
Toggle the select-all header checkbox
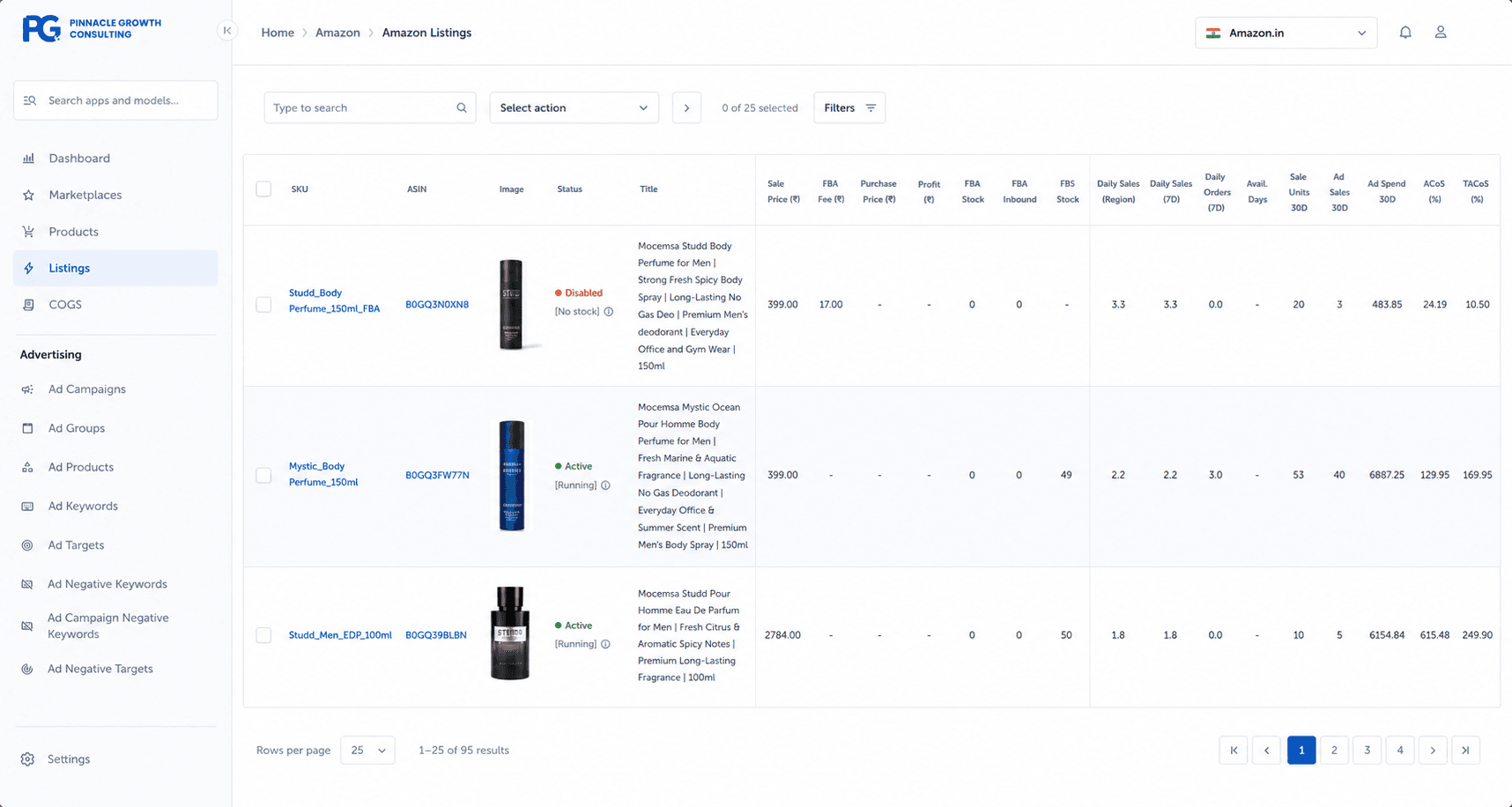tap(263, 189)
